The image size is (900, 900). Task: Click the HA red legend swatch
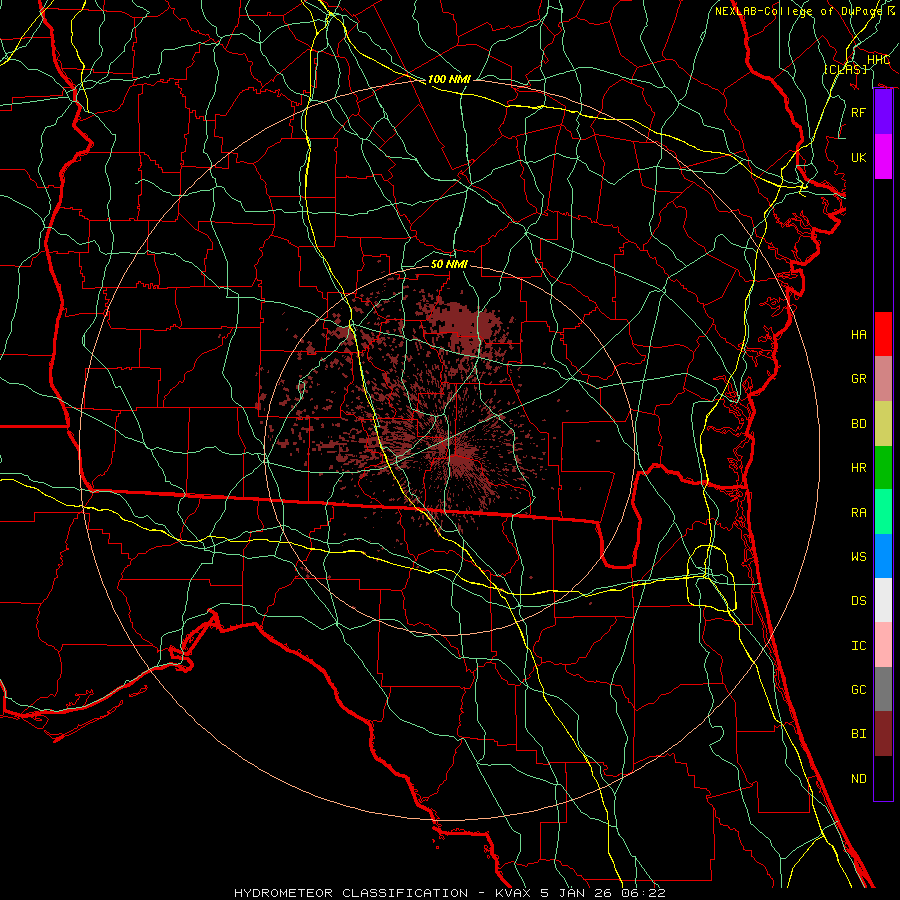(883, 334)
